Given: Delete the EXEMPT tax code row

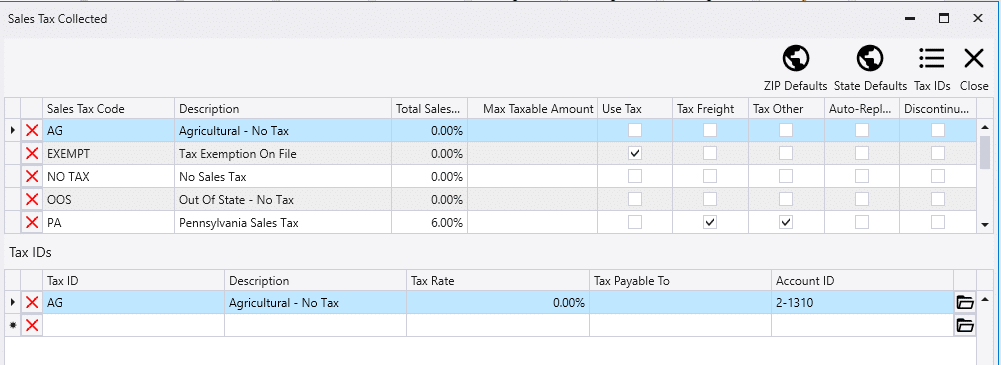Looking at the screenshot, I should (32, 154).
